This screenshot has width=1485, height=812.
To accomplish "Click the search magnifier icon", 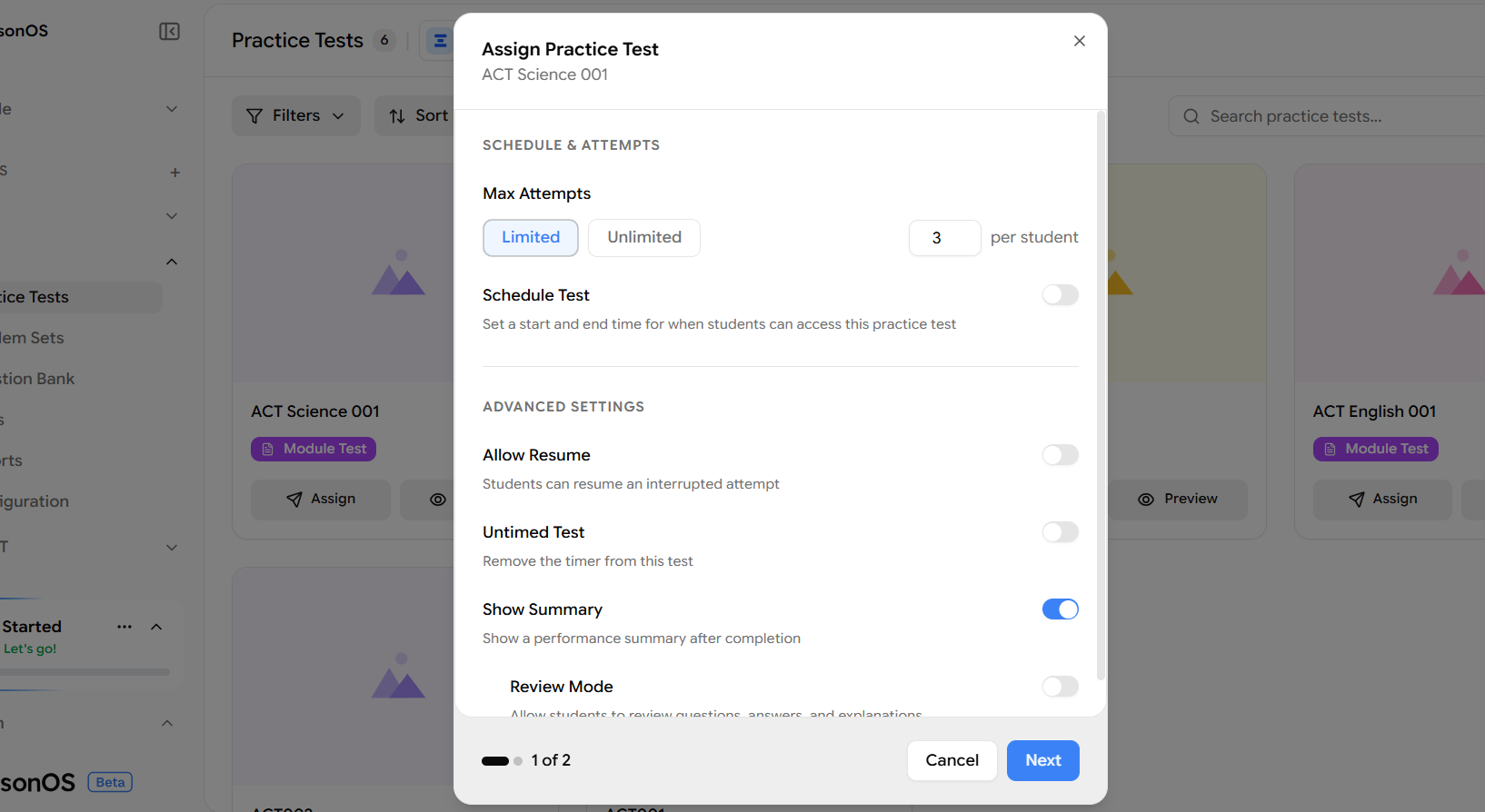I will pos(1191,116).
